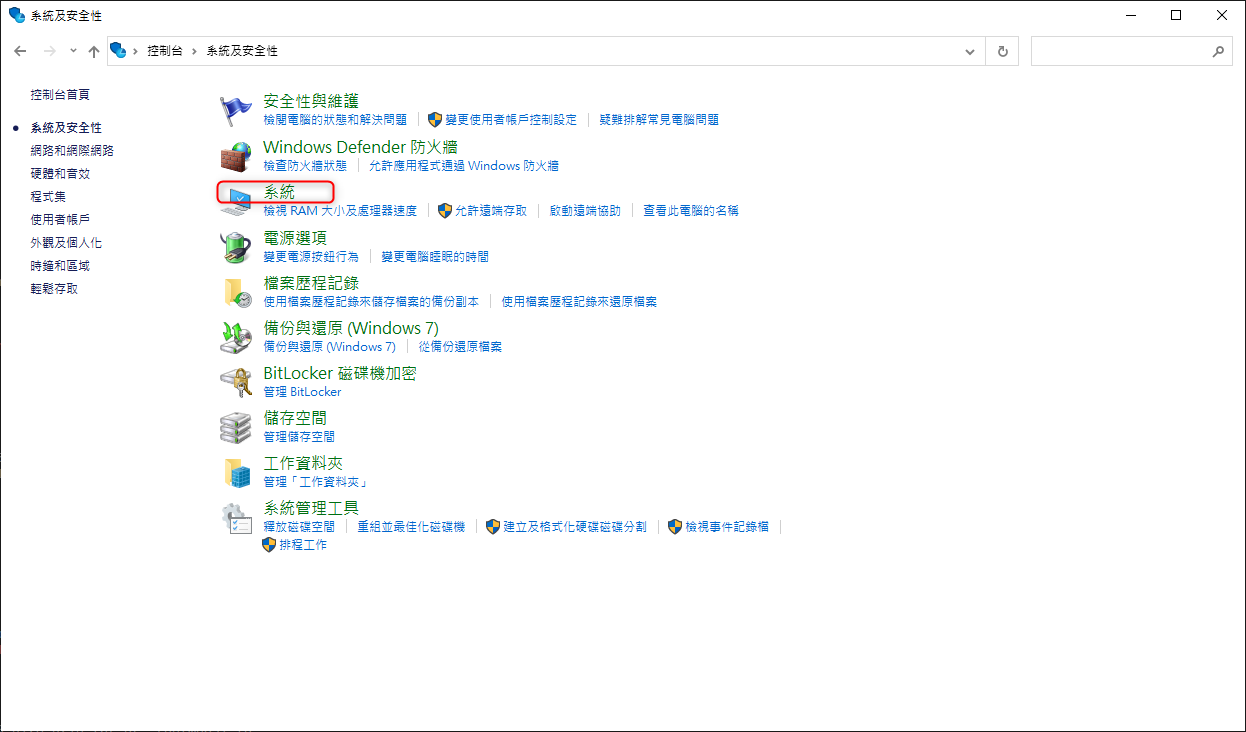Open 硬體和音效 in sidebar

pos(60,174)
